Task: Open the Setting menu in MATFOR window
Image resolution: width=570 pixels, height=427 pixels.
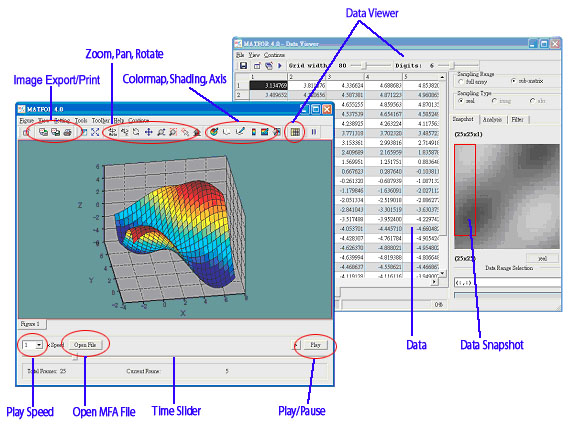Action: pyautogui.click(x=62, y=120)
